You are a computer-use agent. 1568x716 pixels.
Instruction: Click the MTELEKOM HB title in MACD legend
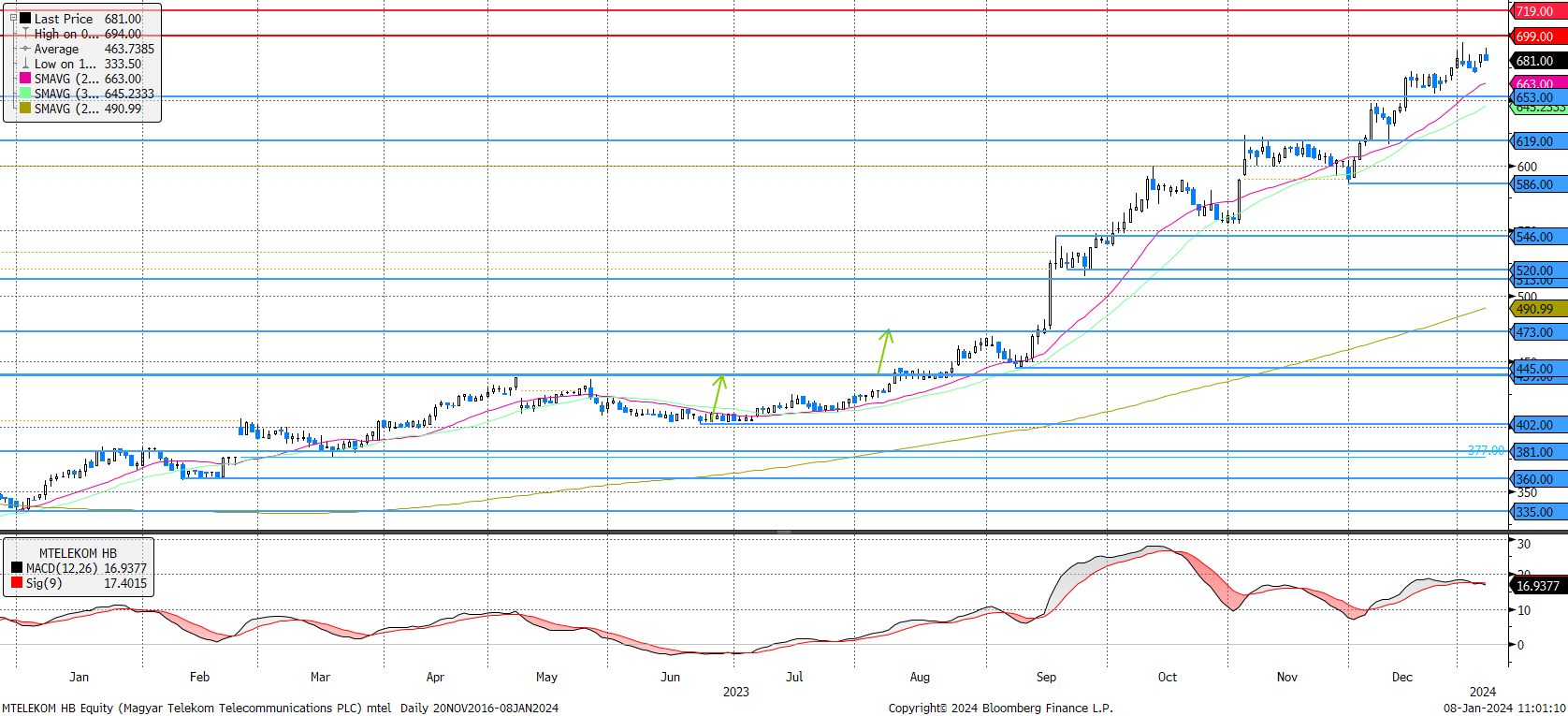[x=78, y=553]
